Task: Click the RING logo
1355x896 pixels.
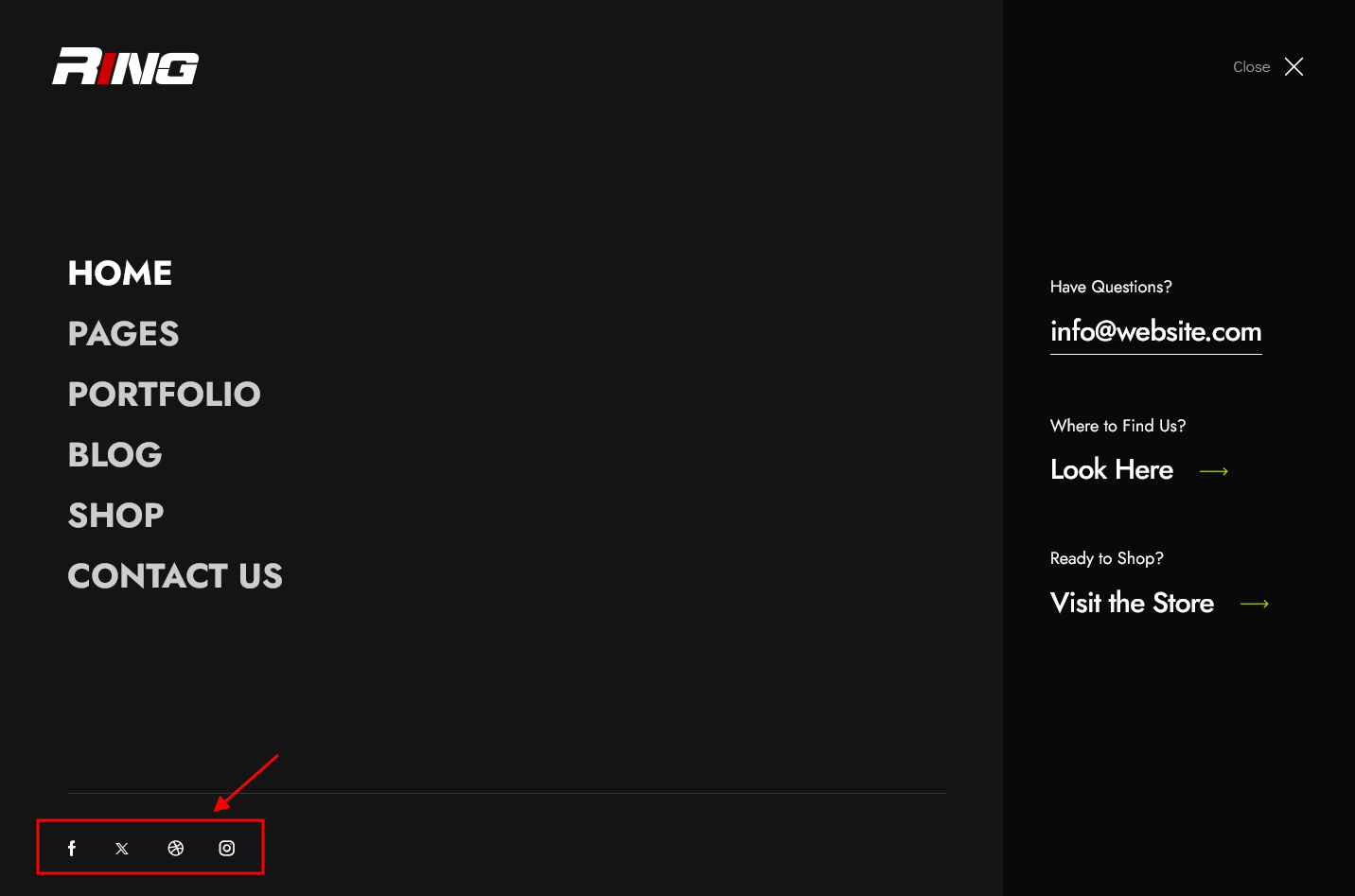Action: point(125,66)
